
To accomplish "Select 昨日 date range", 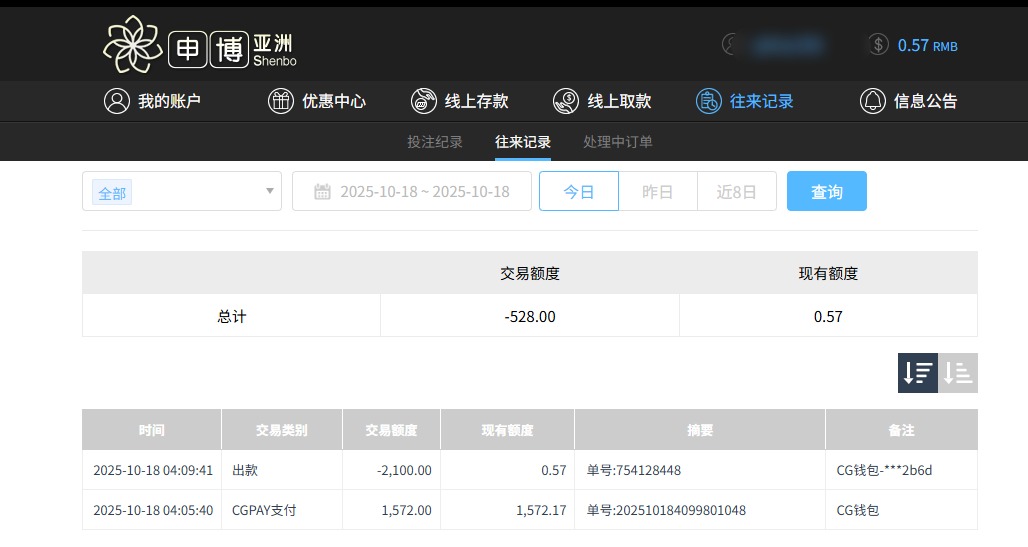I will [x=658, y=191].
